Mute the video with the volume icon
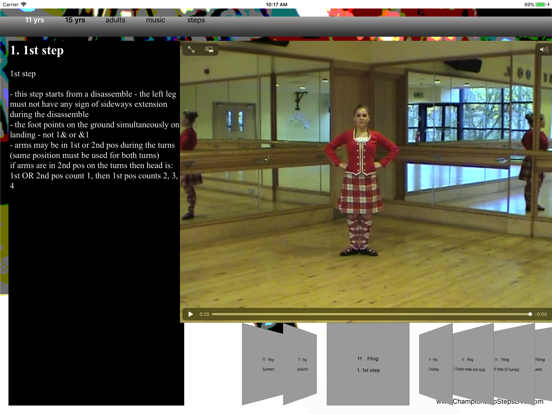 point(544,50)
